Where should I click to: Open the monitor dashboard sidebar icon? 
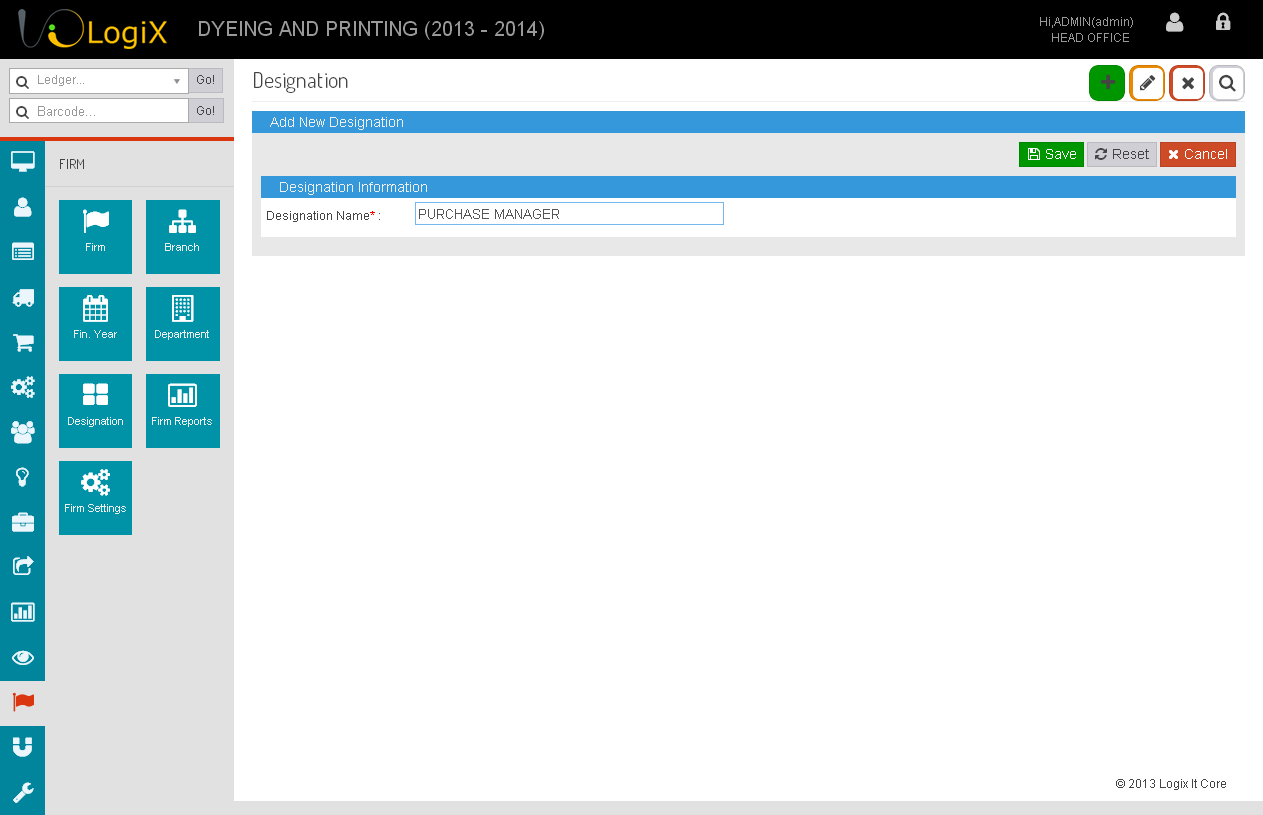(x=22, y=161)
